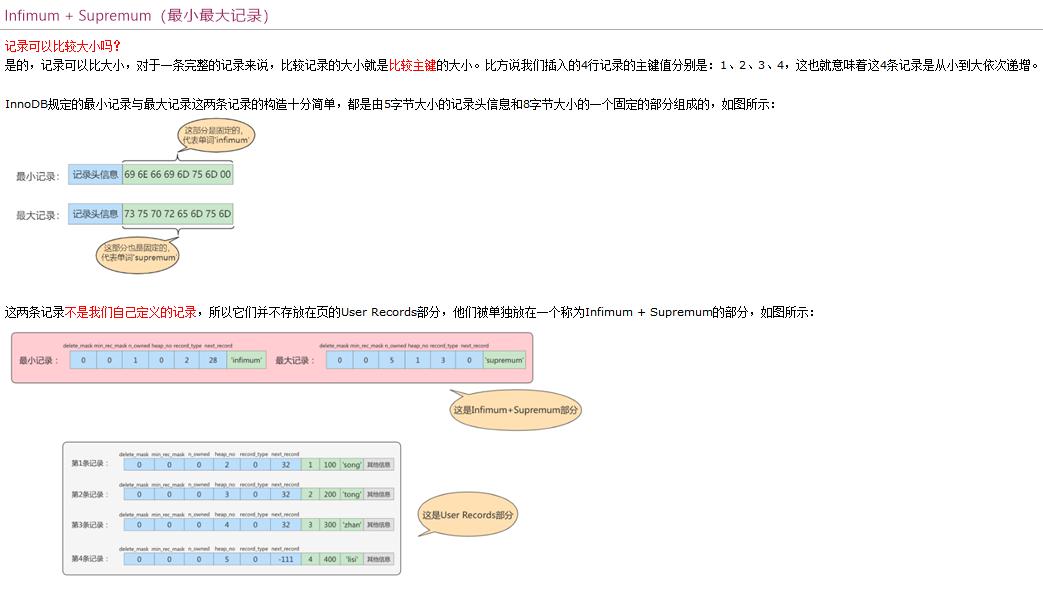Viewport: 1043px width, 591px height.
Task: Click the red text '不是我们自己定义的记录'
Action: [x=131, y=312]
